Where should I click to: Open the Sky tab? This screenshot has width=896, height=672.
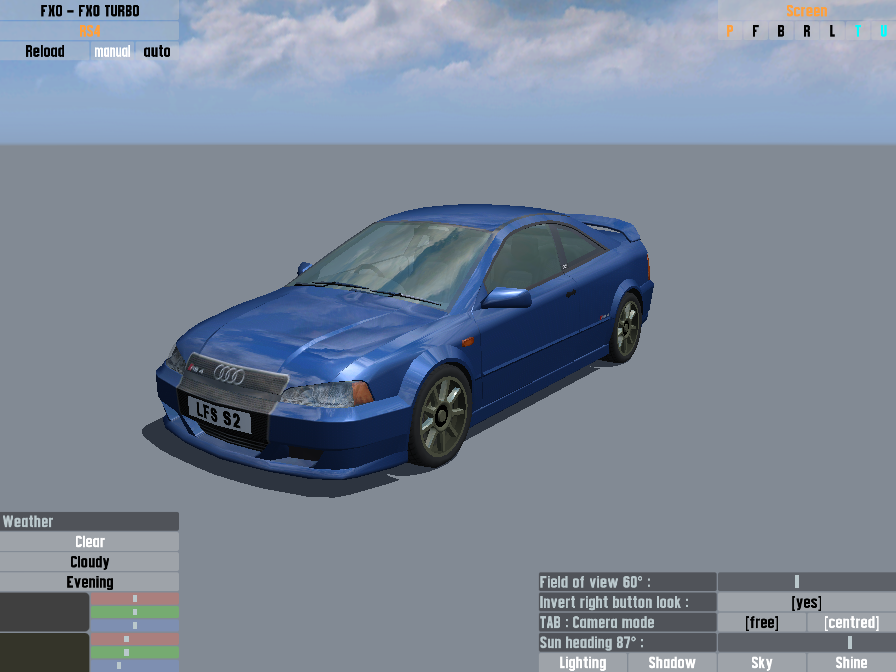click(762, 662)
